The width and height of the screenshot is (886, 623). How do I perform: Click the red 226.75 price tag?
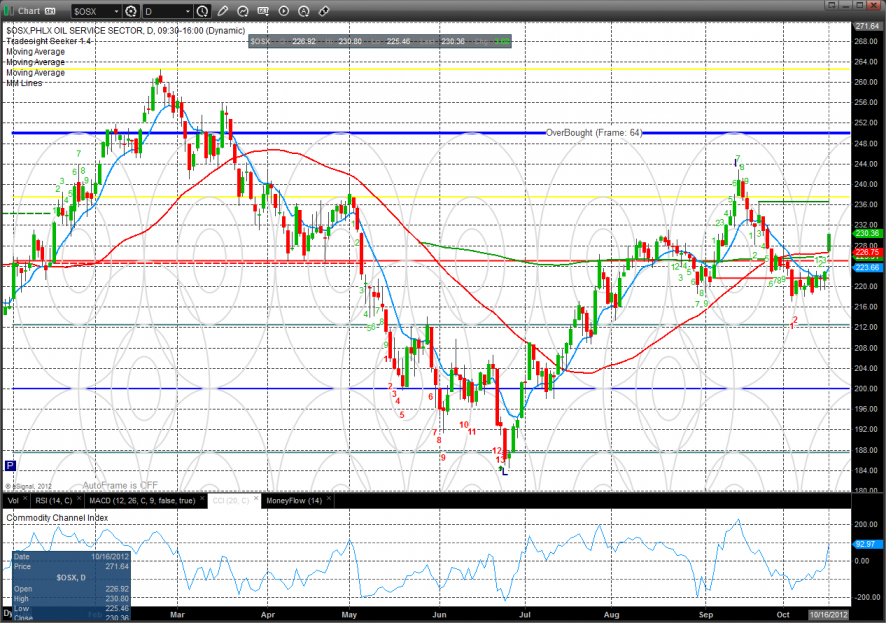[867, 252]
